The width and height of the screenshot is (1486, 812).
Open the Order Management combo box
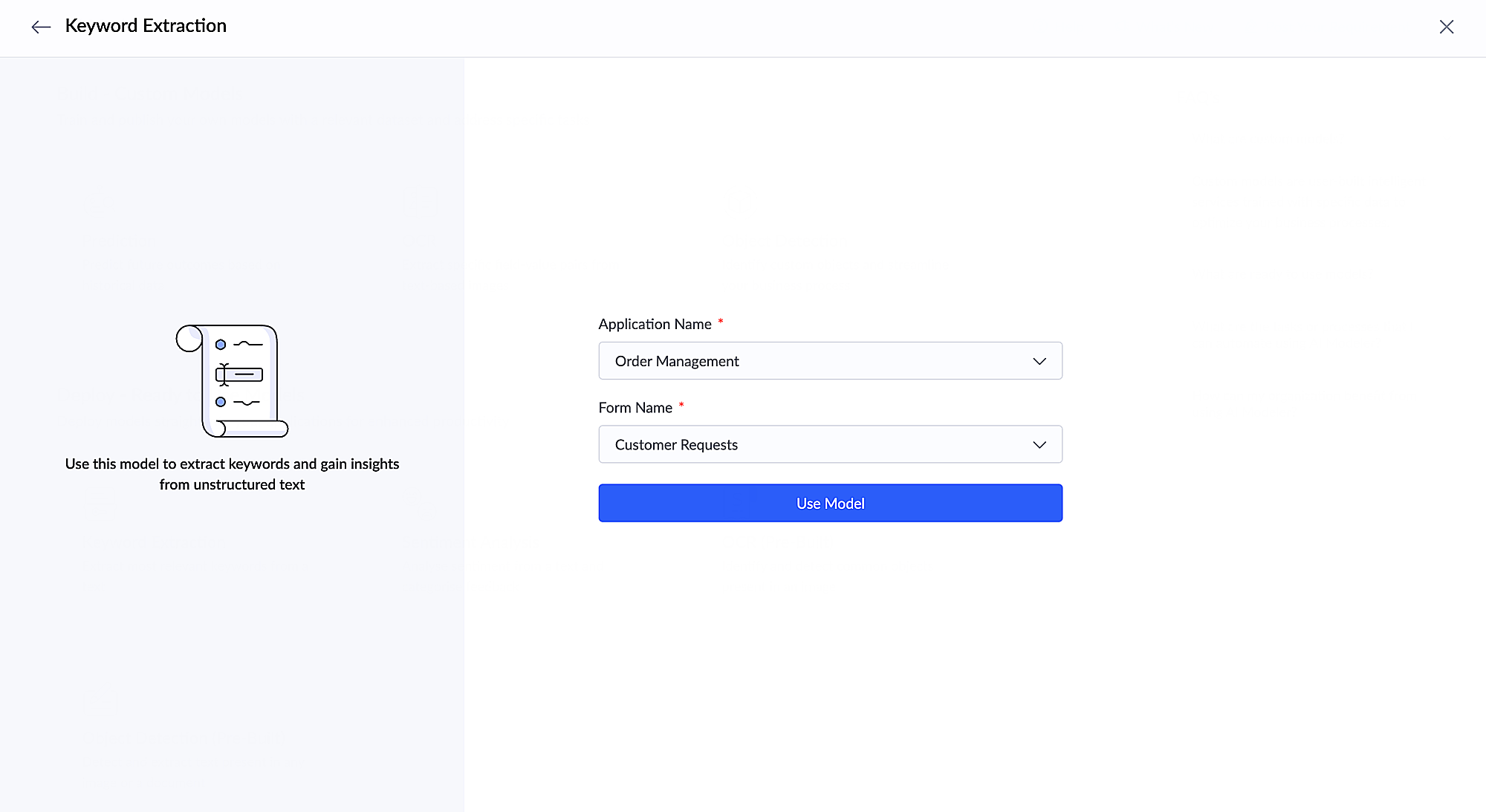(817, 361)
